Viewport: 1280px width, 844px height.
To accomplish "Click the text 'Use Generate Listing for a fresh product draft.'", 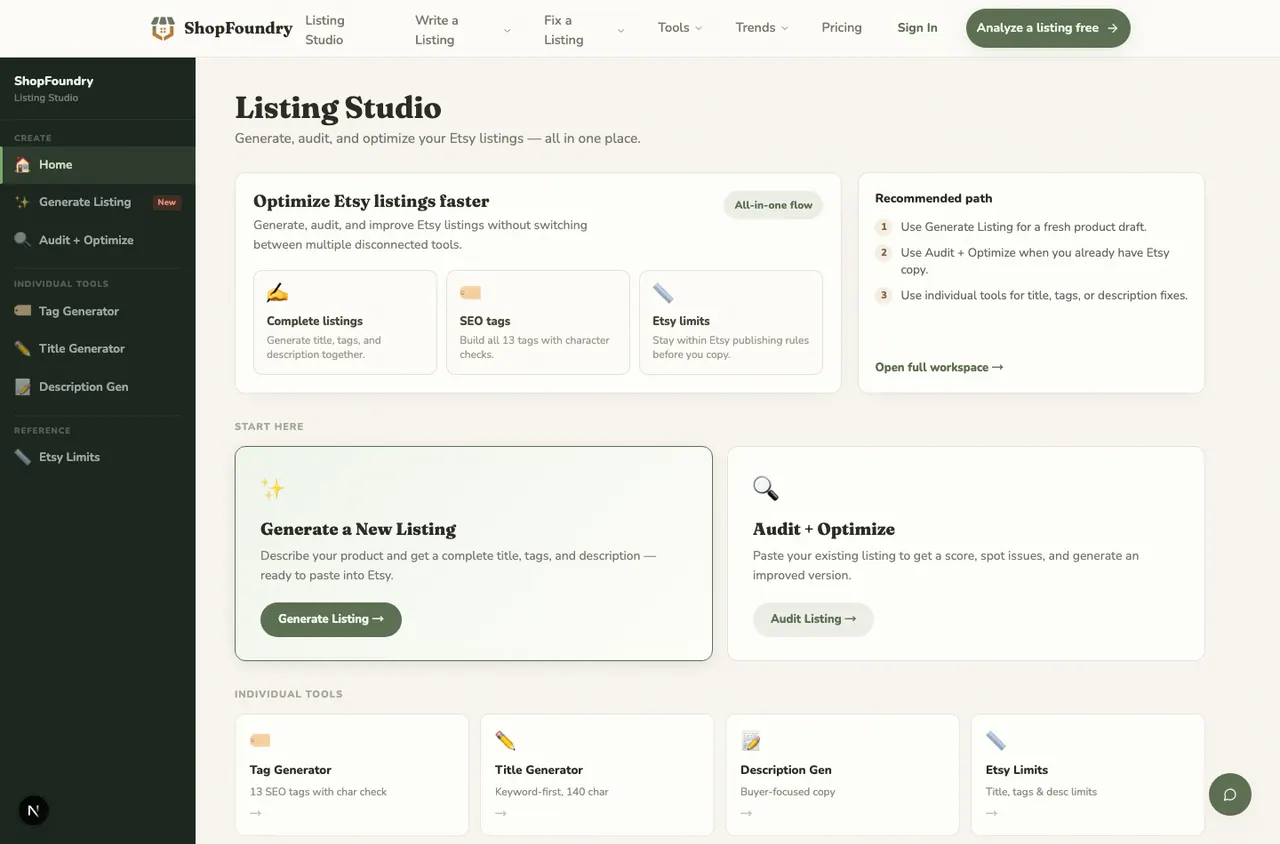I will point(1024,227).
